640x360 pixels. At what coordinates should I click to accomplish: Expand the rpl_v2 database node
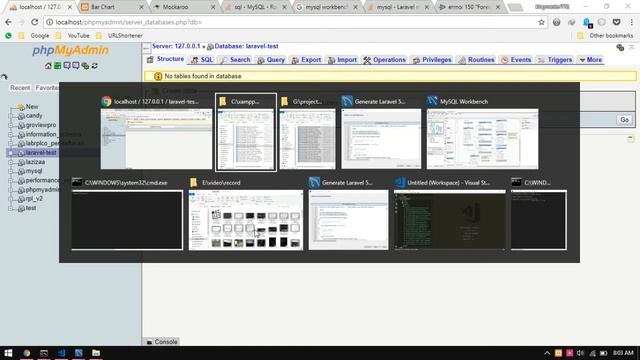11,199
